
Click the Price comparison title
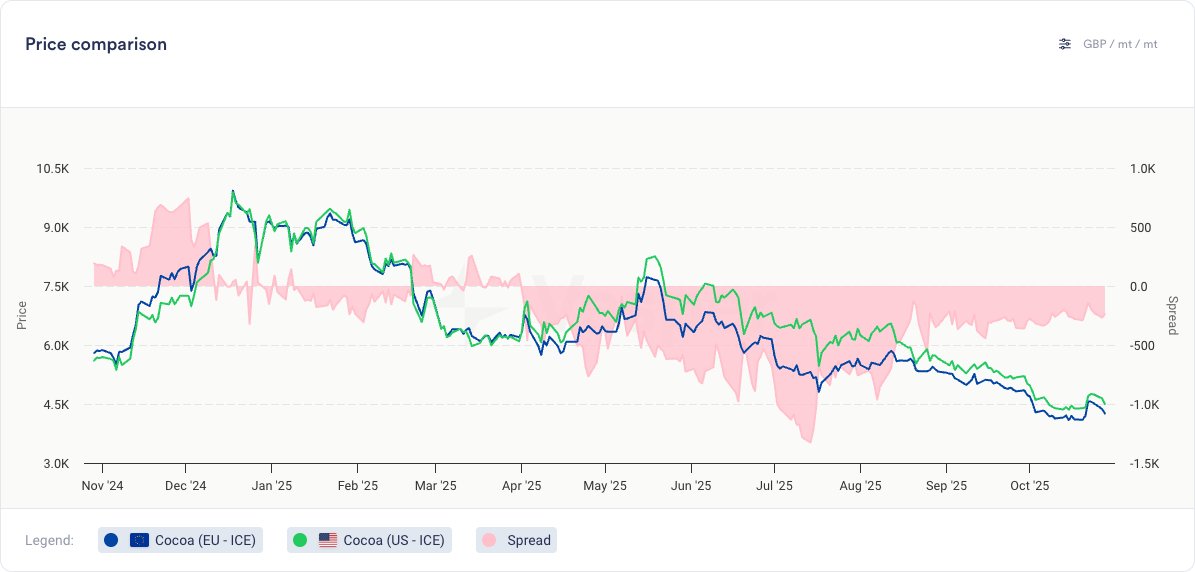[96, 44]
